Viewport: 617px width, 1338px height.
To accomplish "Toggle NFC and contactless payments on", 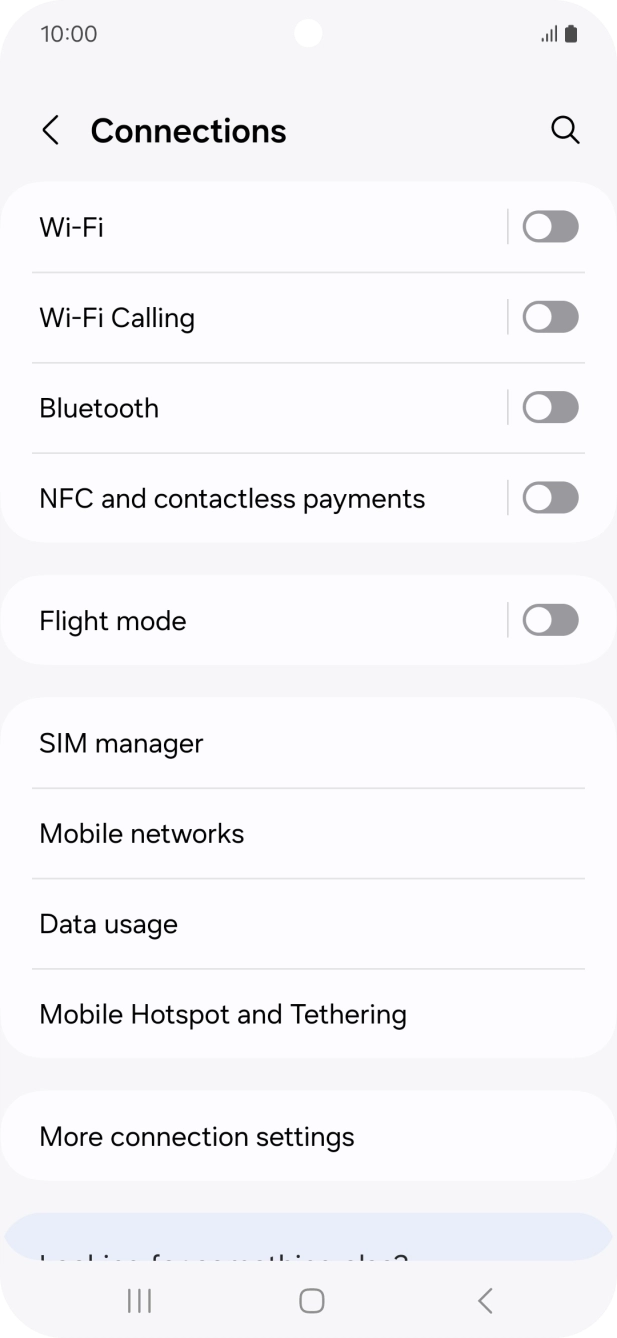I will (x=549, y=497).
